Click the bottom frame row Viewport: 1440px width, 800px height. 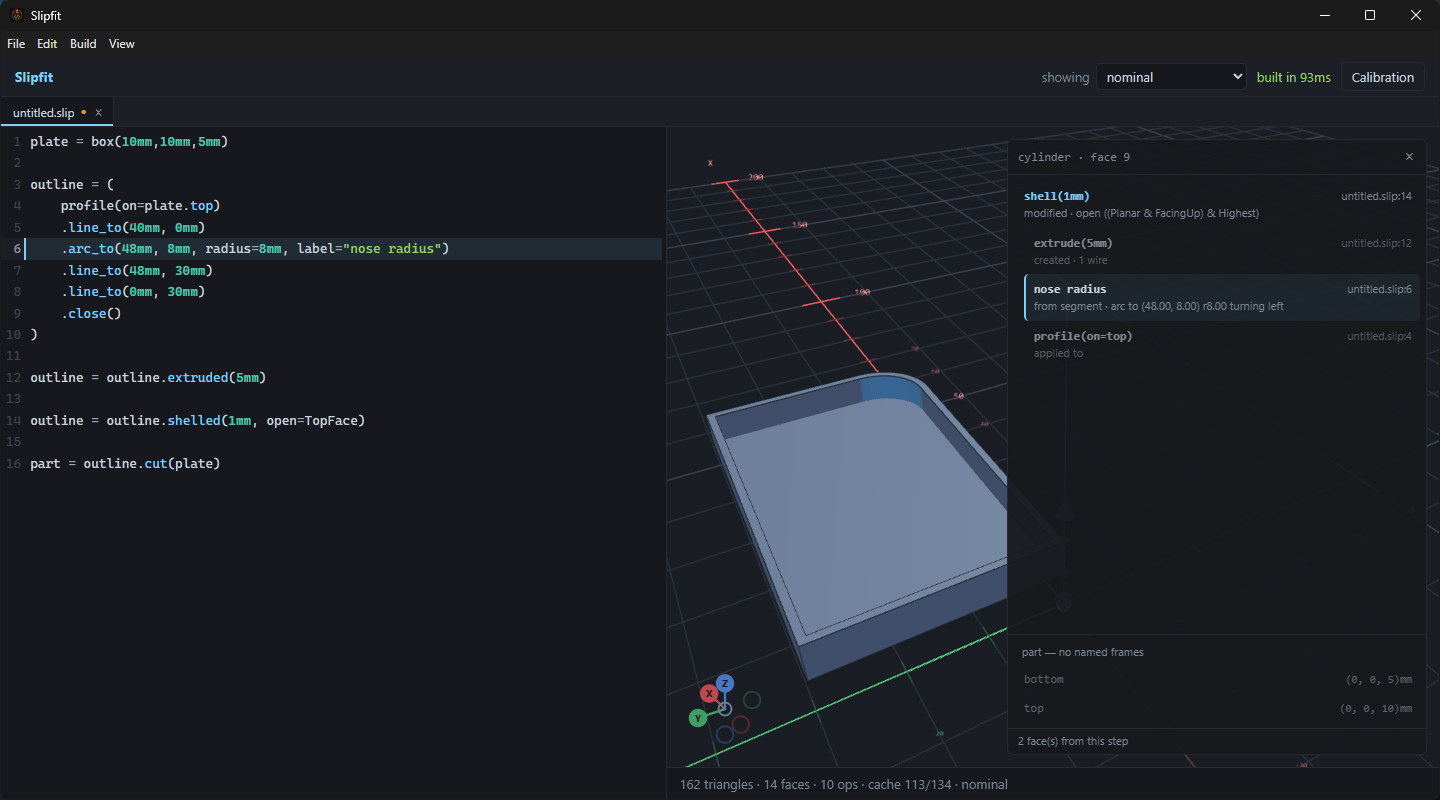click(x=1217, y=679)
